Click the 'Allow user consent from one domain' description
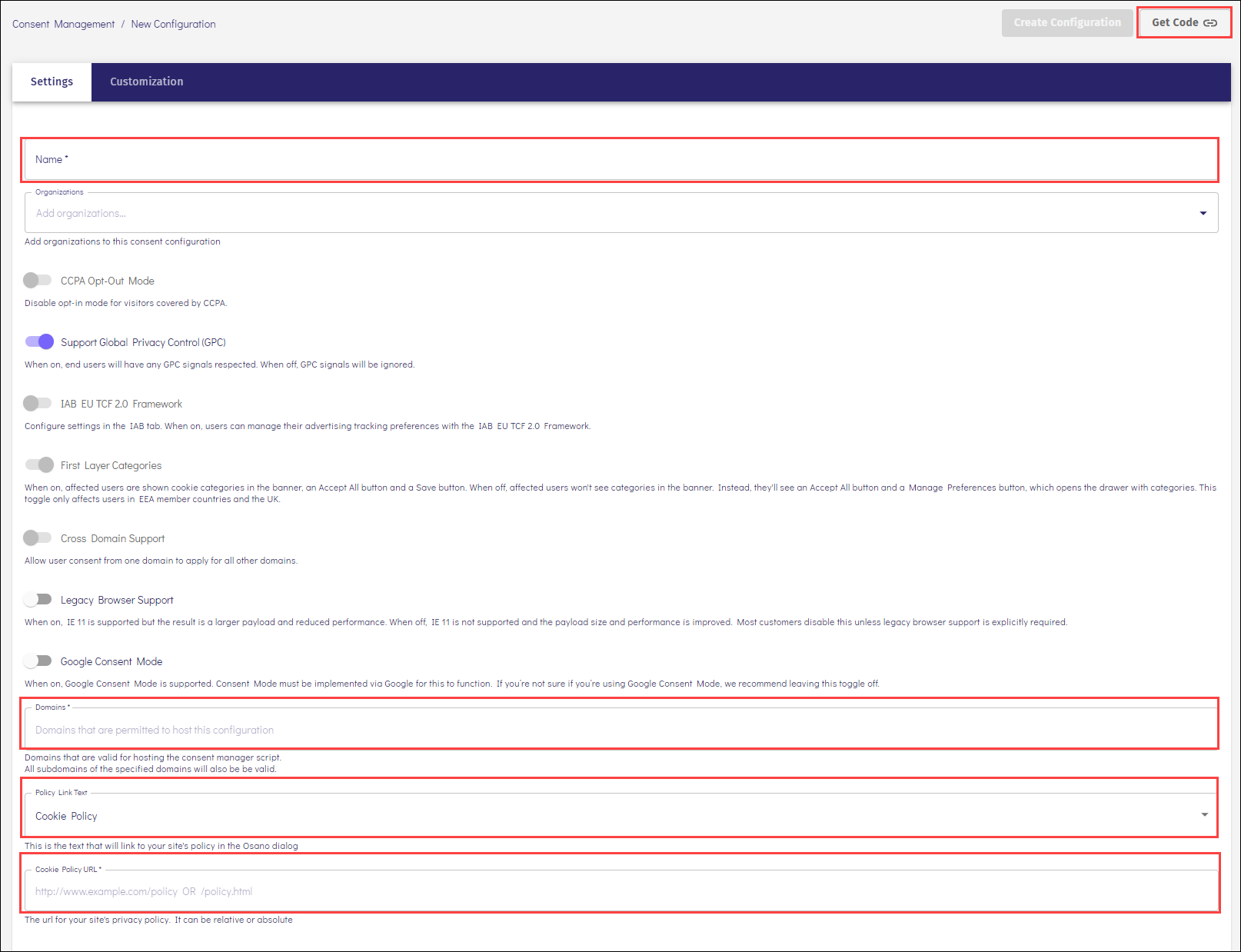Screen dimensions: 1241x952 click(161, 561)
